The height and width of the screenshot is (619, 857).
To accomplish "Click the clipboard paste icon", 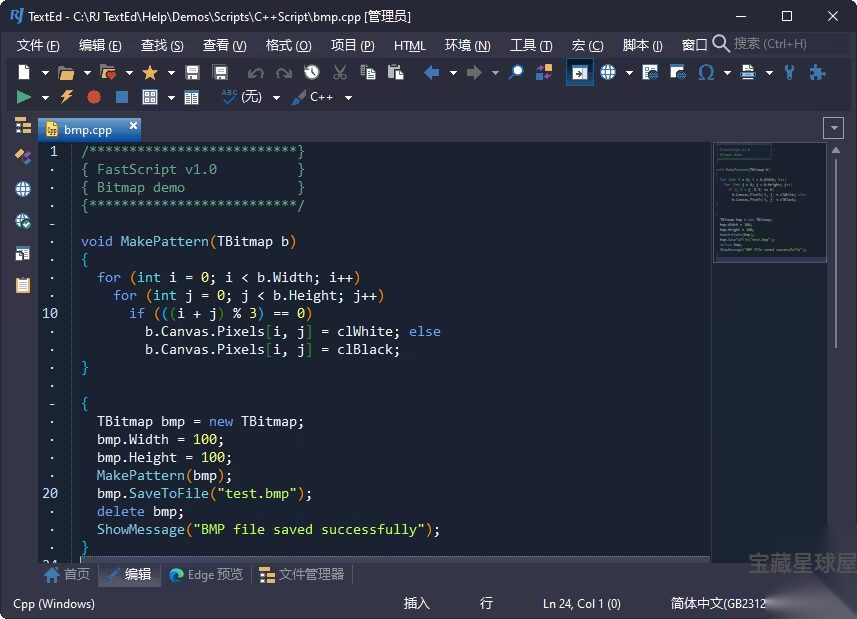I will [x=395, y=72].
